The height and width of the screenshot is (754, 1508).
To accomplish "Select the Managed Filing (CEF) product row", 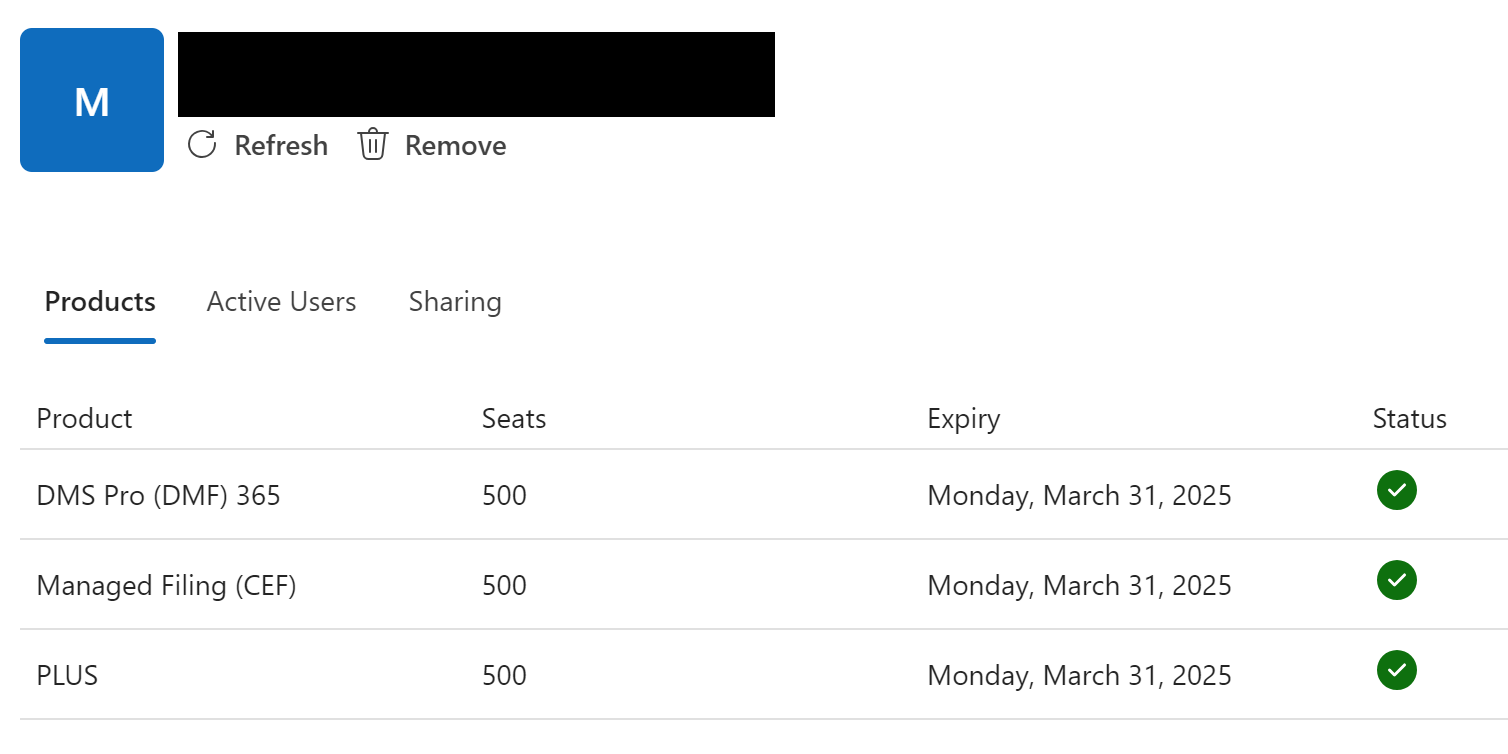I will click(x=764, y=585).
